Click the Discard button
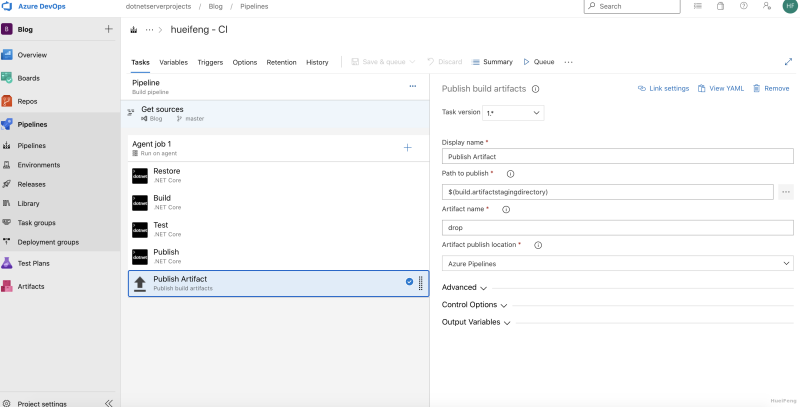Screen dimensions: 800x407 click(x=444, y=62)
